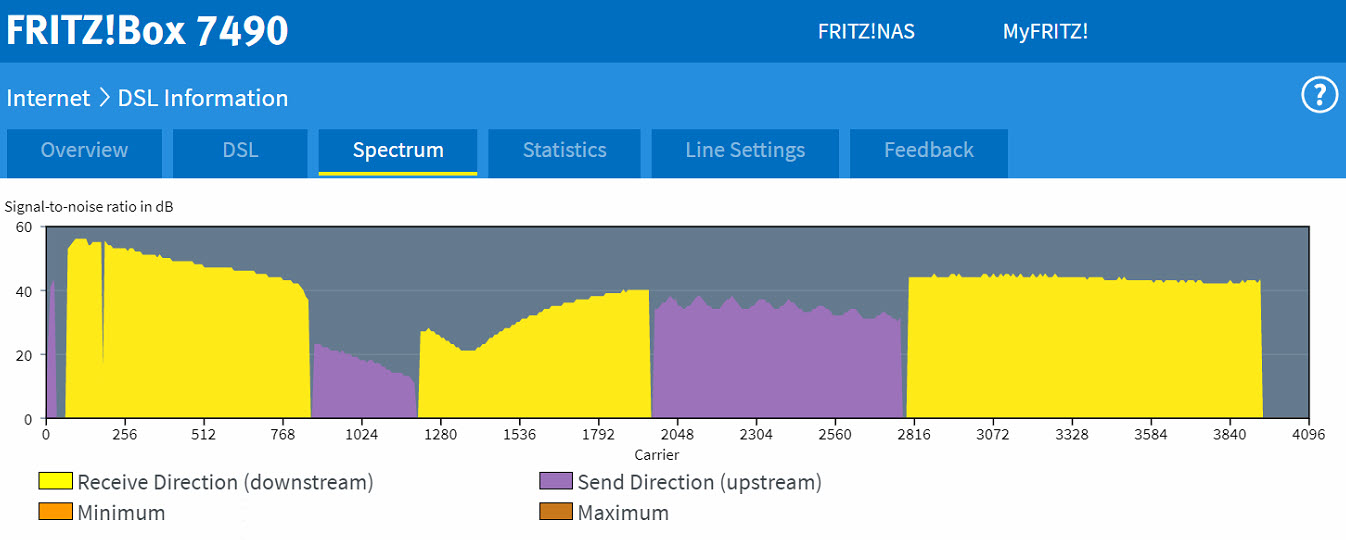This screenshot has height=540, width=1346.
Task: Click the Receive Direction (downstream) legend label
Action: (x=225, y=482)
